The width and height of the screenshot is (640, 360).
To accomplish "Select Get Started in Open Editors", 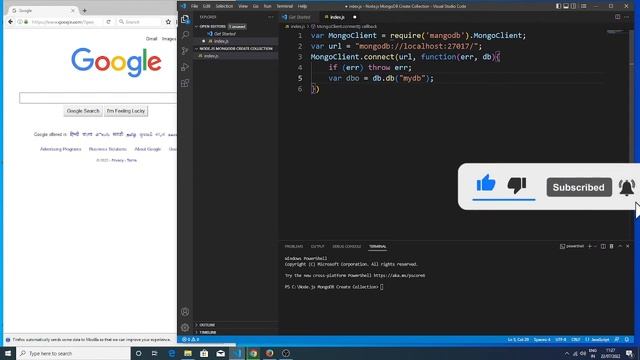I will [224, 34].
